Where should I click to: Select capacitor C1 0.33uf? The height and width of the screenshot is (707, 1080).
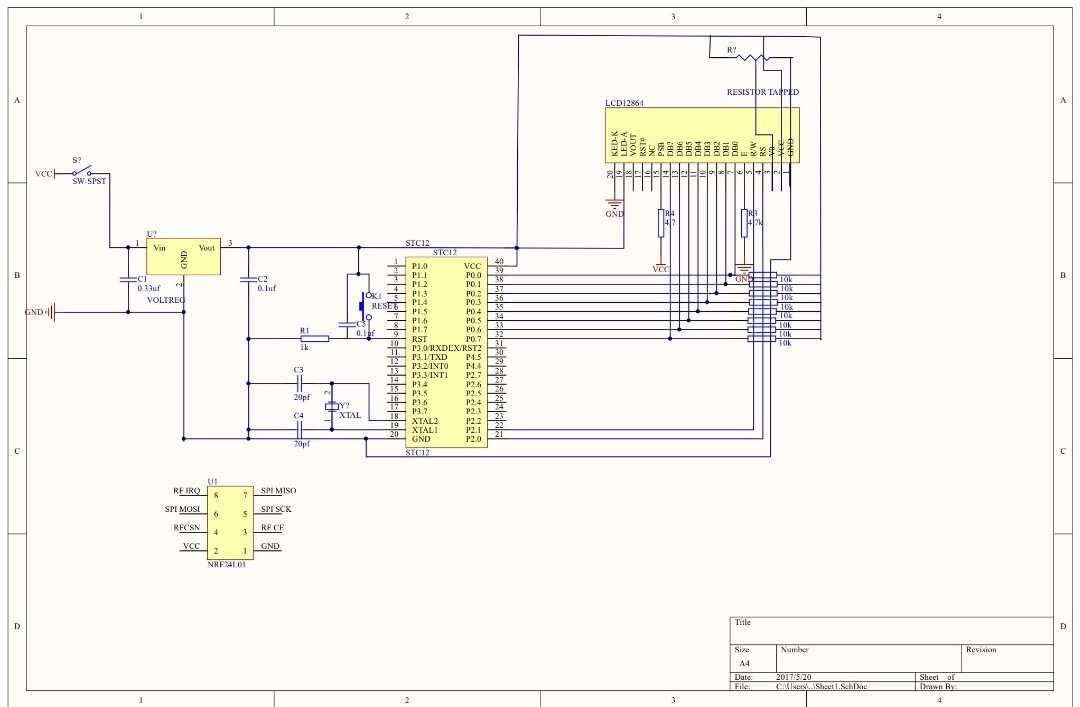pos(128,279)
